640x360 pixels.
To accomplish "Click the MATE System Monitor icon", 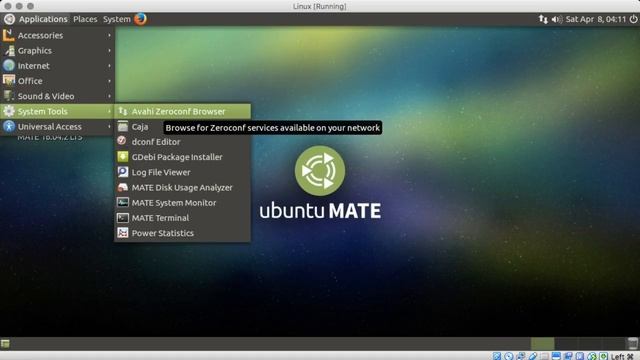I will pos(122,202).
